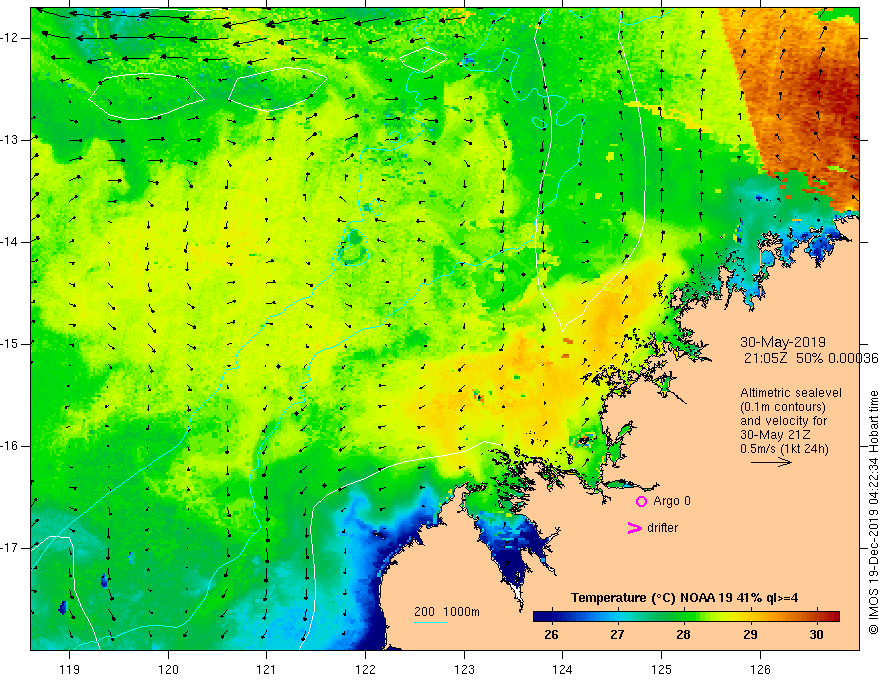Click the magenta Argo circle legend marker
Image resolution: width=880 pixels, height=680 pixels.
tap(641, 502)
